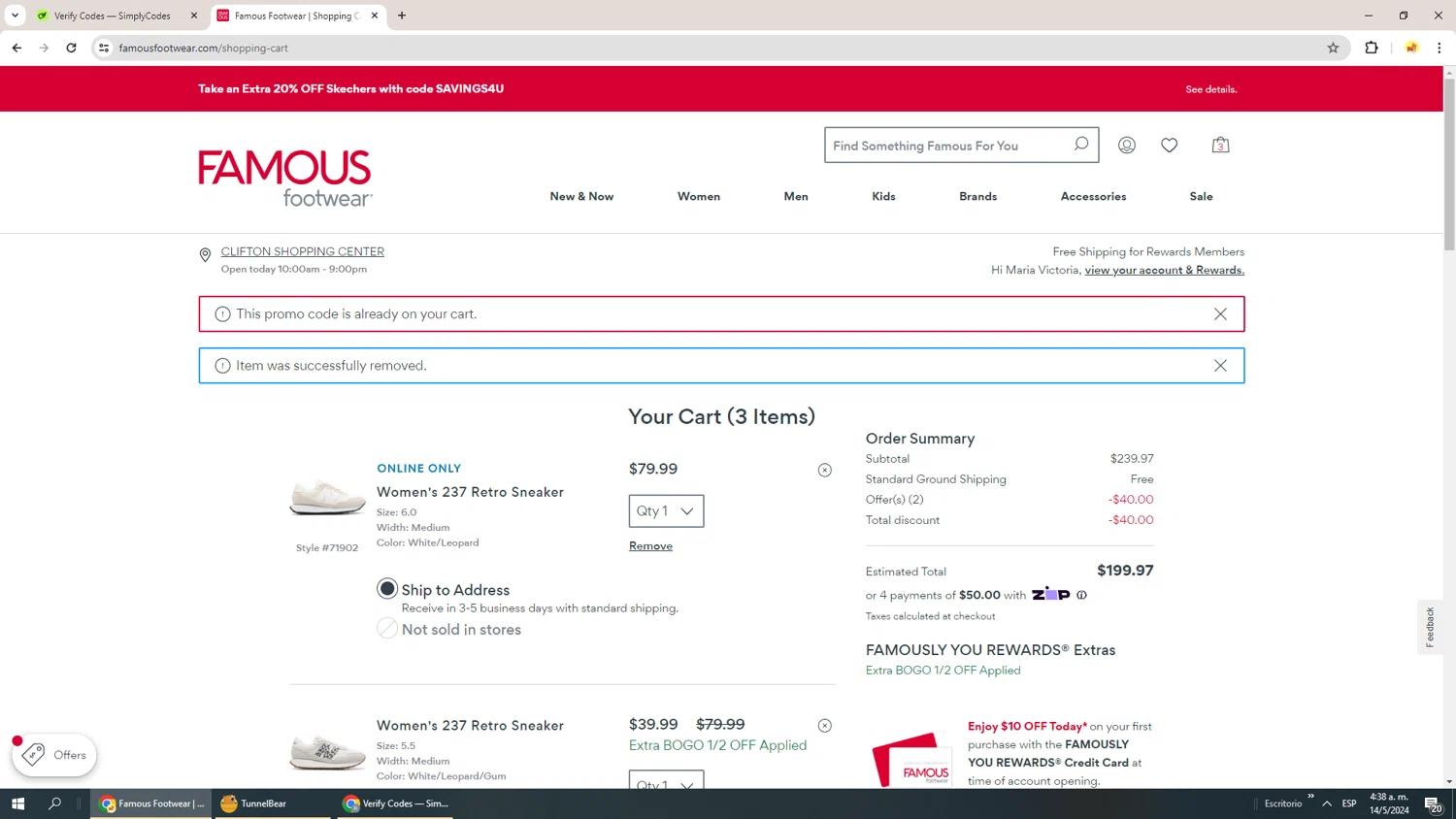Open the tab search dropdown arrow
The width and height of the screenshot is (1456, 819).
(15, 16)
